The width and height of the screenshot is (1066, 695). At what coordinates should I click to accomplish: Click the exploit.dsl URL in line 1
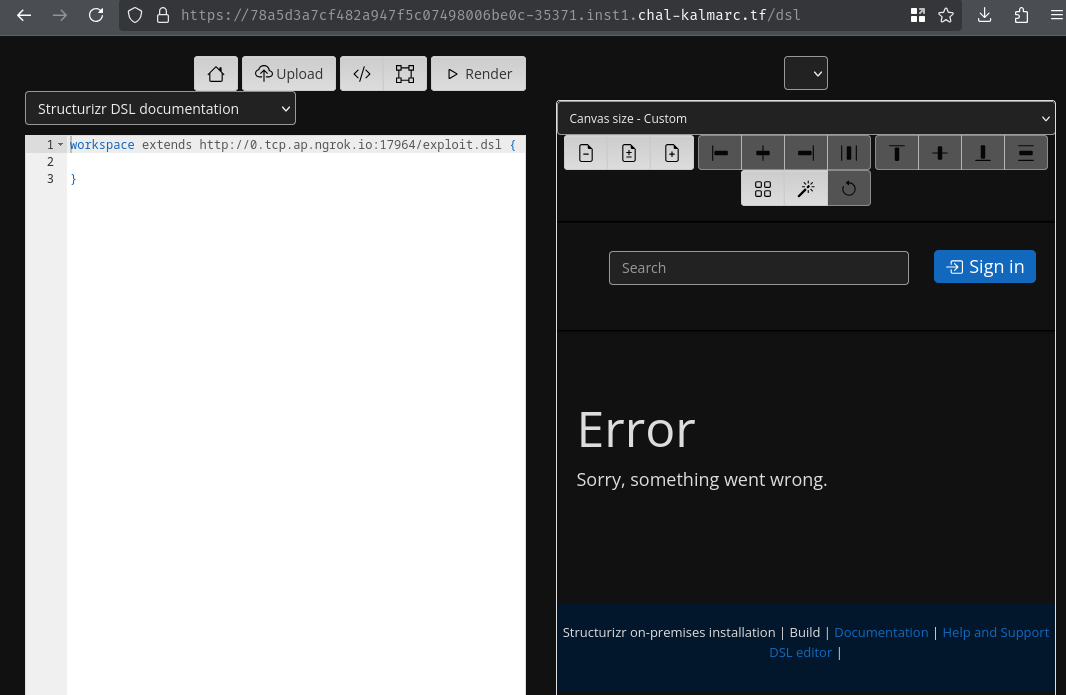click(350, 144)
